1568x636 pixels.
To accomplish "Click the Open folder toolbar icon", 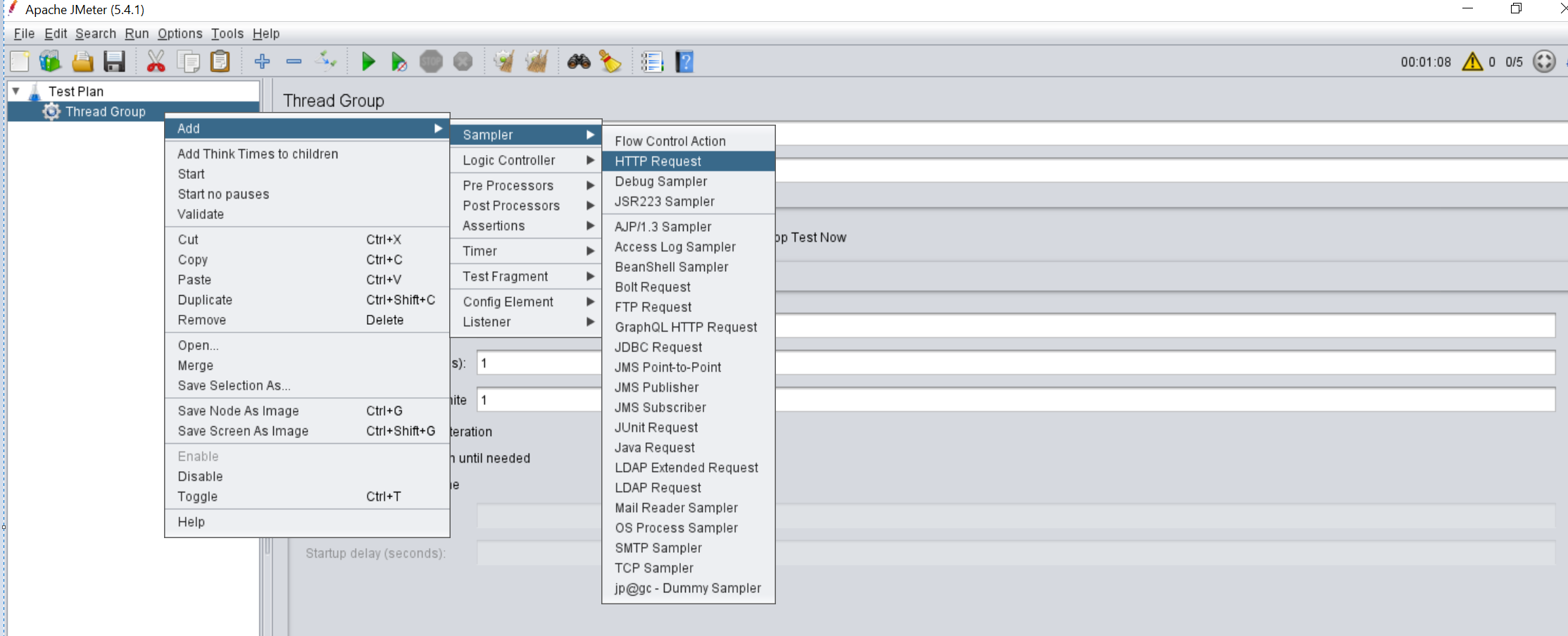I will 82,62.
